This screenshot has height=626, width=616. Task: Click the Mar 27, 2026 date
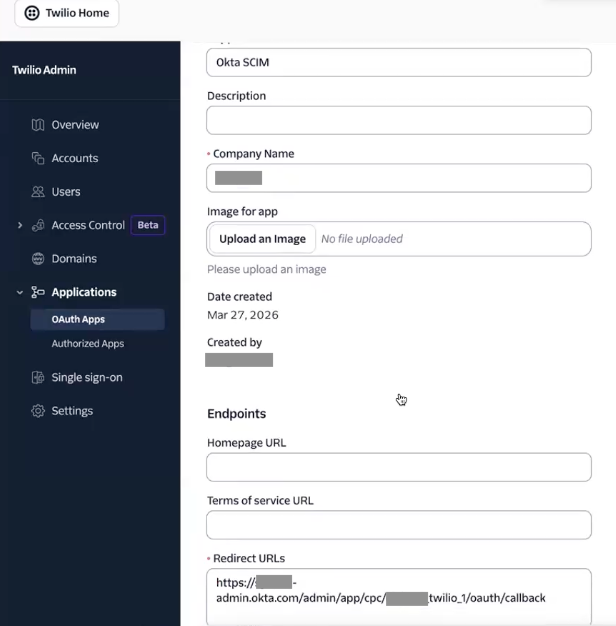[243, 315]
